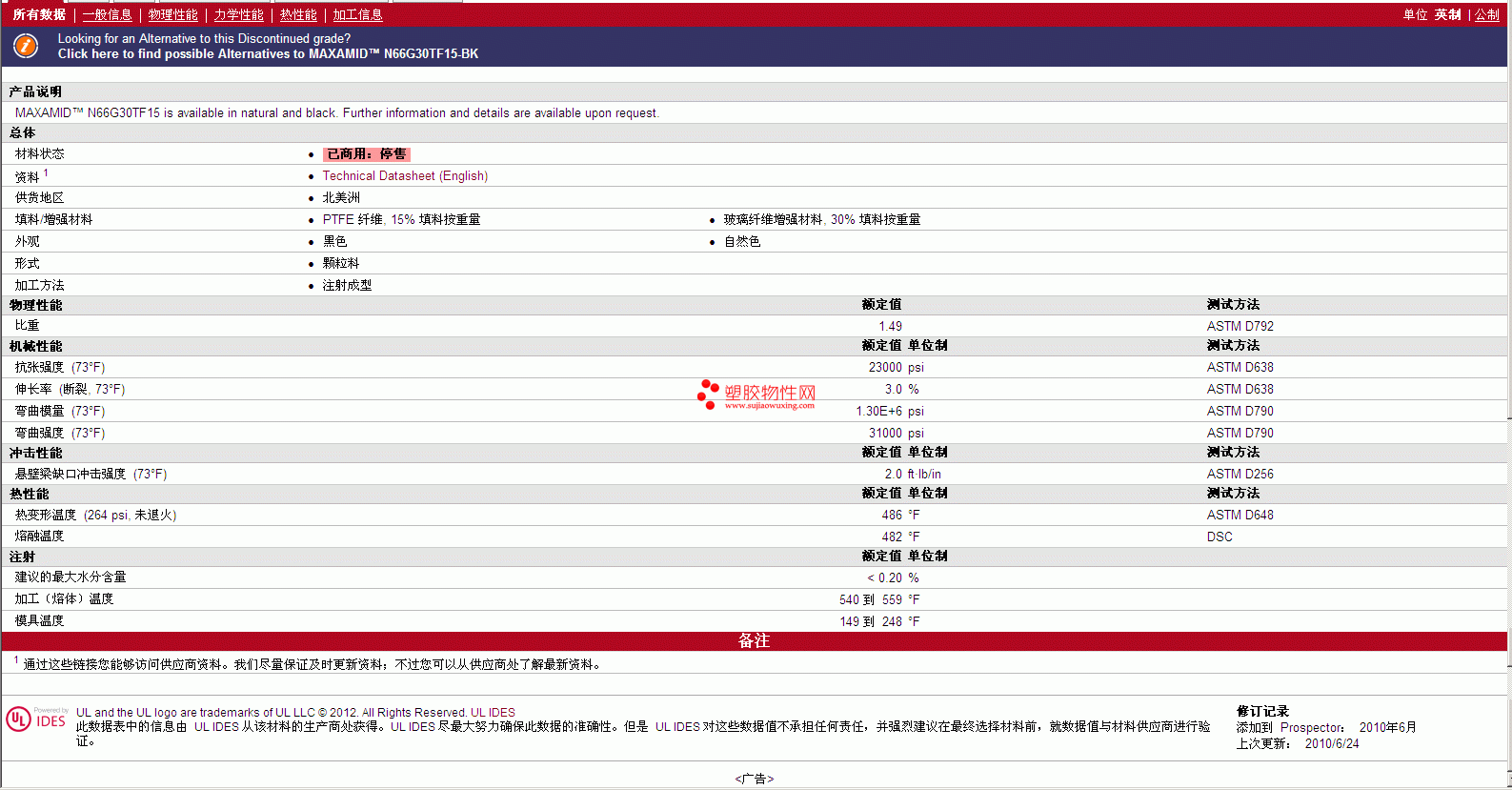
Task: Click ASTM D256 test method
Action: pyautogui.click(x=1240, y=474)
